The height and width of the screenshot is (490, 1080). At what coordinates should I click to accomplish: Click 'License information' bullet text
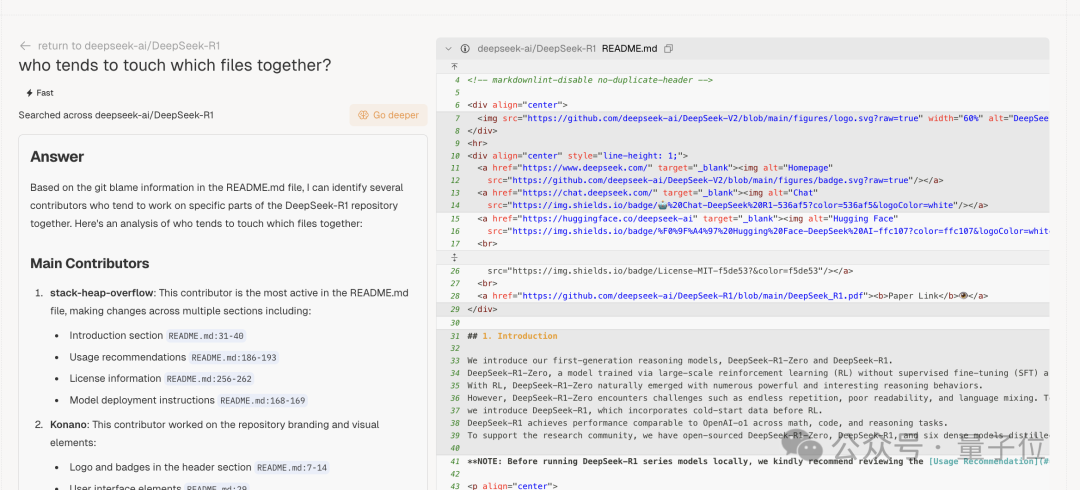(x=115, y=378)
